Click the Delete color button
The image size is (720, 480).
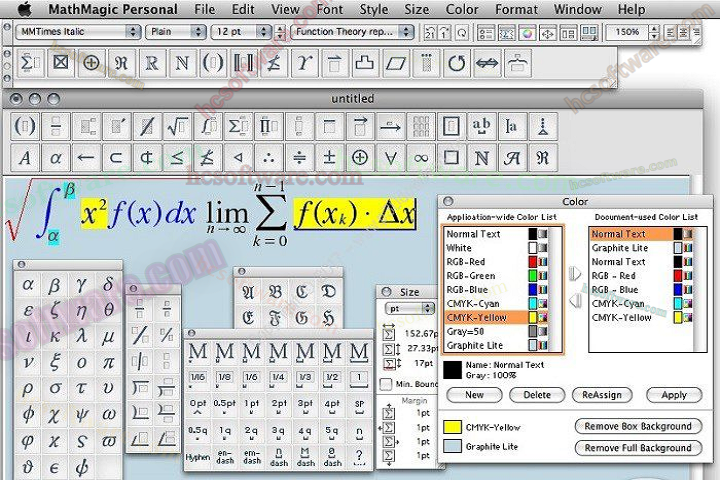click(x=537, y=395)
